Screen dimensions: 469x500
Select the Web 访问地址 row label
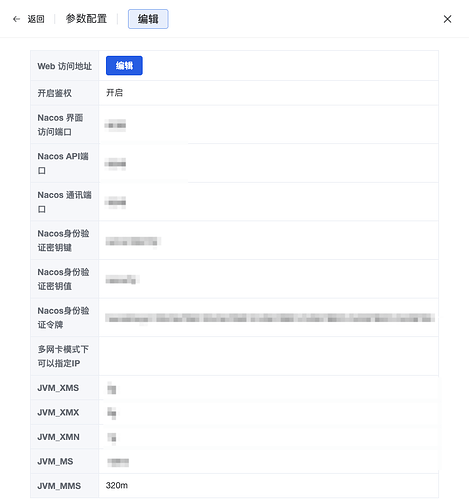point(65,66)
